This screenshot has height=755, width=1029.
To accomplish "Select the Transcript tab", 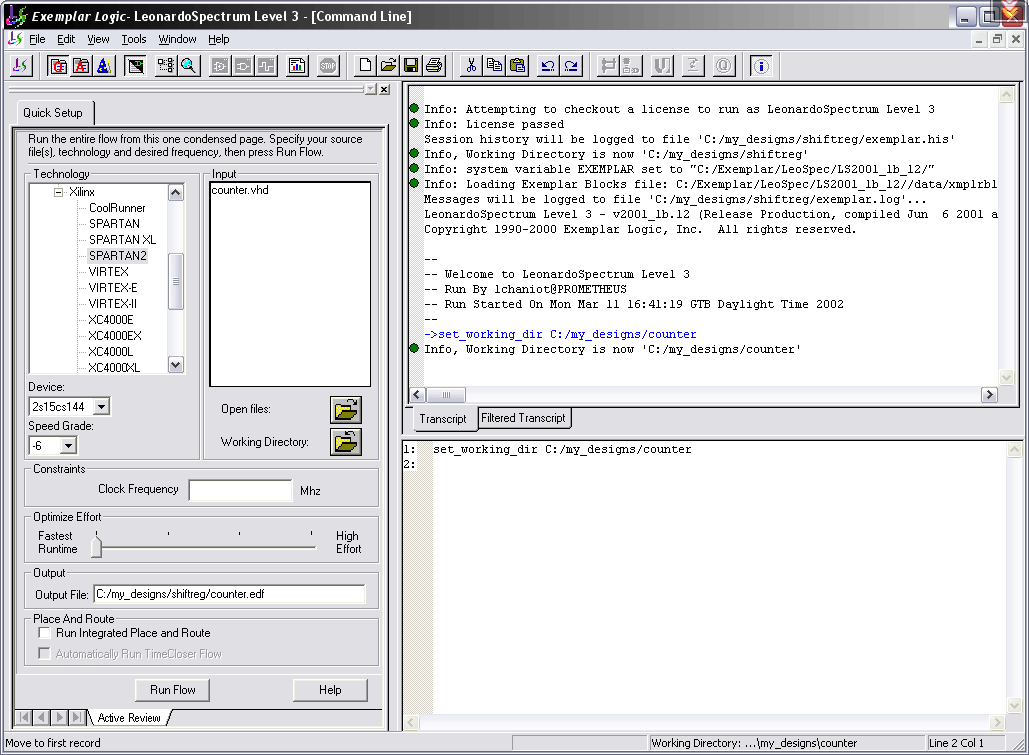I will coord(443,419).
